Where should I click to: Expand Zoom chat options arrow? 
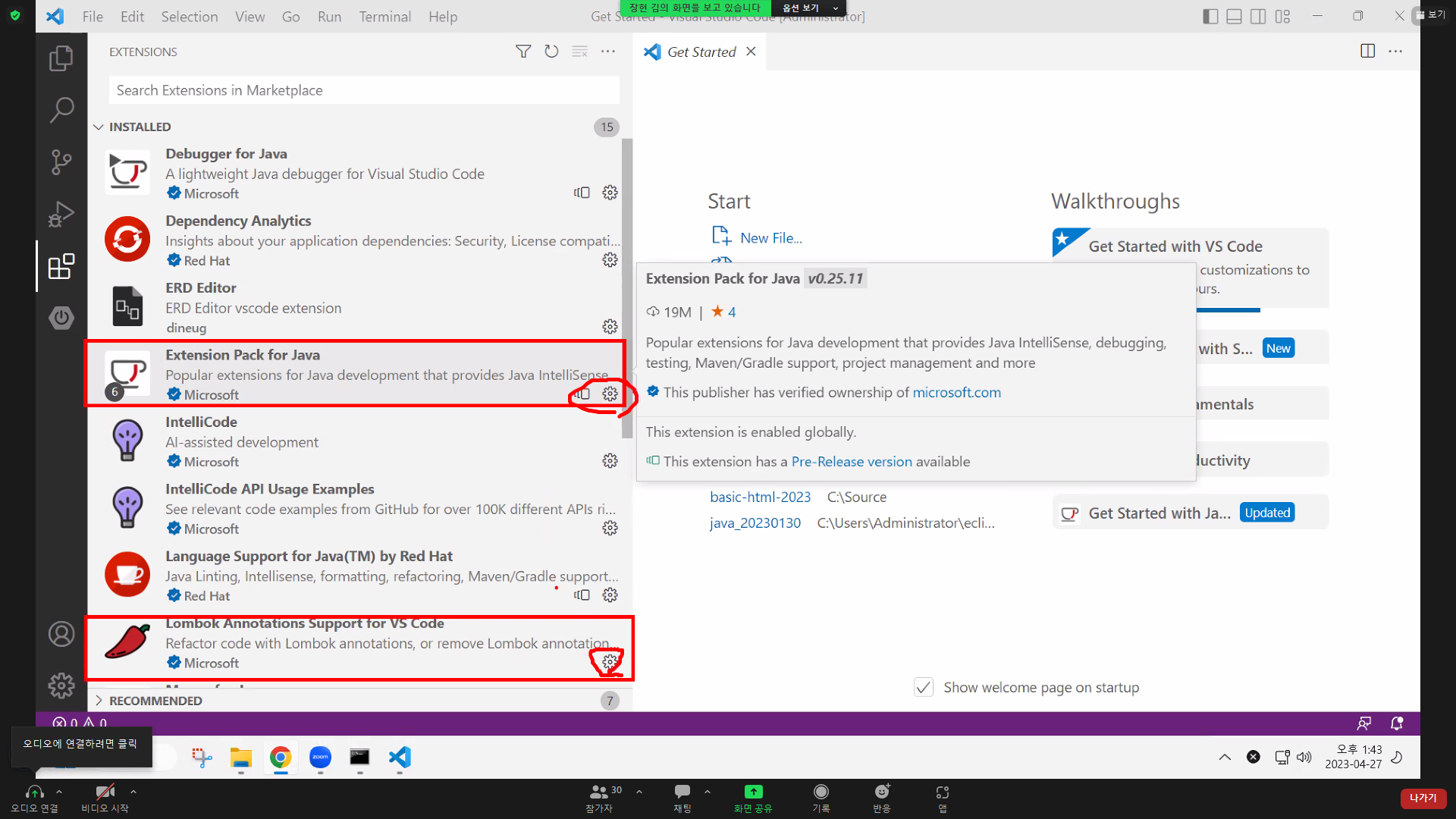click(708, 792)
